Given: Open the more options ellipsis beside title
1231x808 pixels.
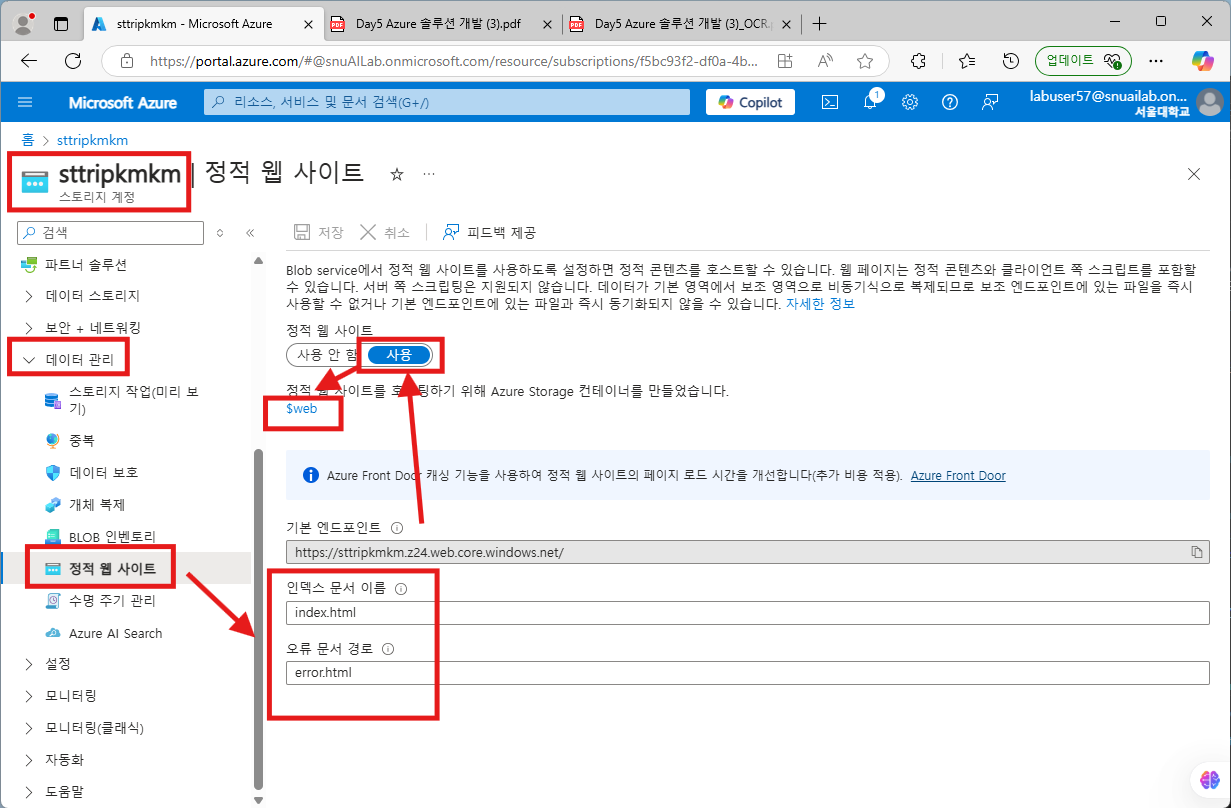Looking at the screenshot, I should tap(429, 174).
